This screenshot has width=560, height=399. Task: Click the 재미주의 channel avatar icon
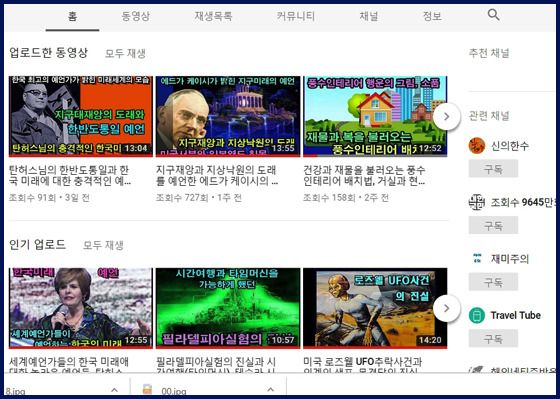click(476, 258)
